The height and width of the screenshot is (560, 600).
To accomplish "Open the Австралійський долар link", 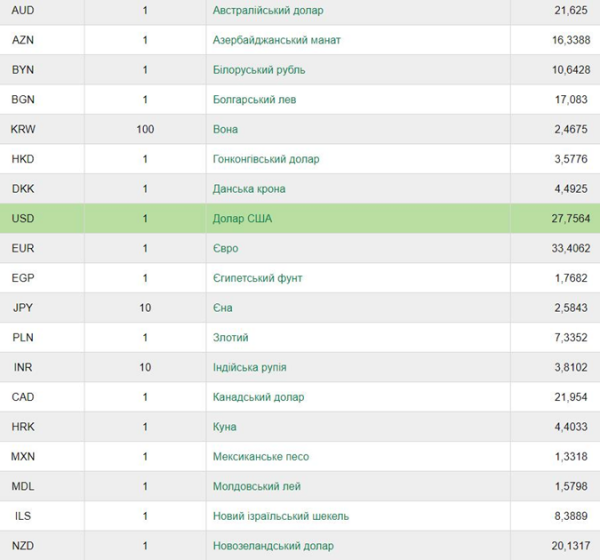I will 268,10.
